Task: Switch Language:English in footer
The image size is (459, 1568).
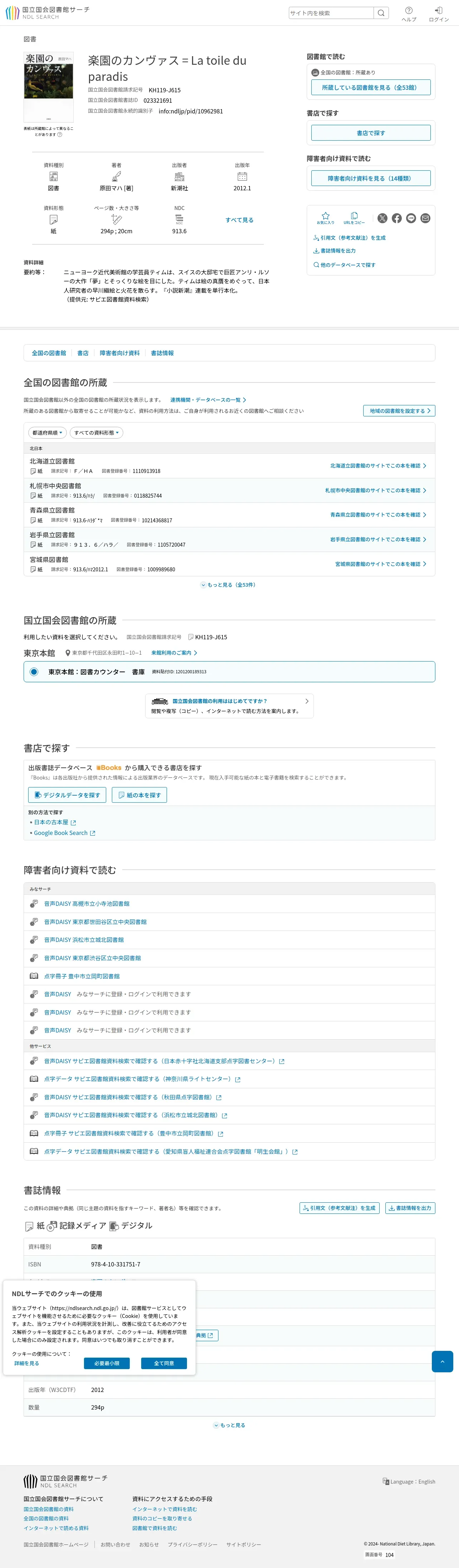Action: pos(409,1481)
